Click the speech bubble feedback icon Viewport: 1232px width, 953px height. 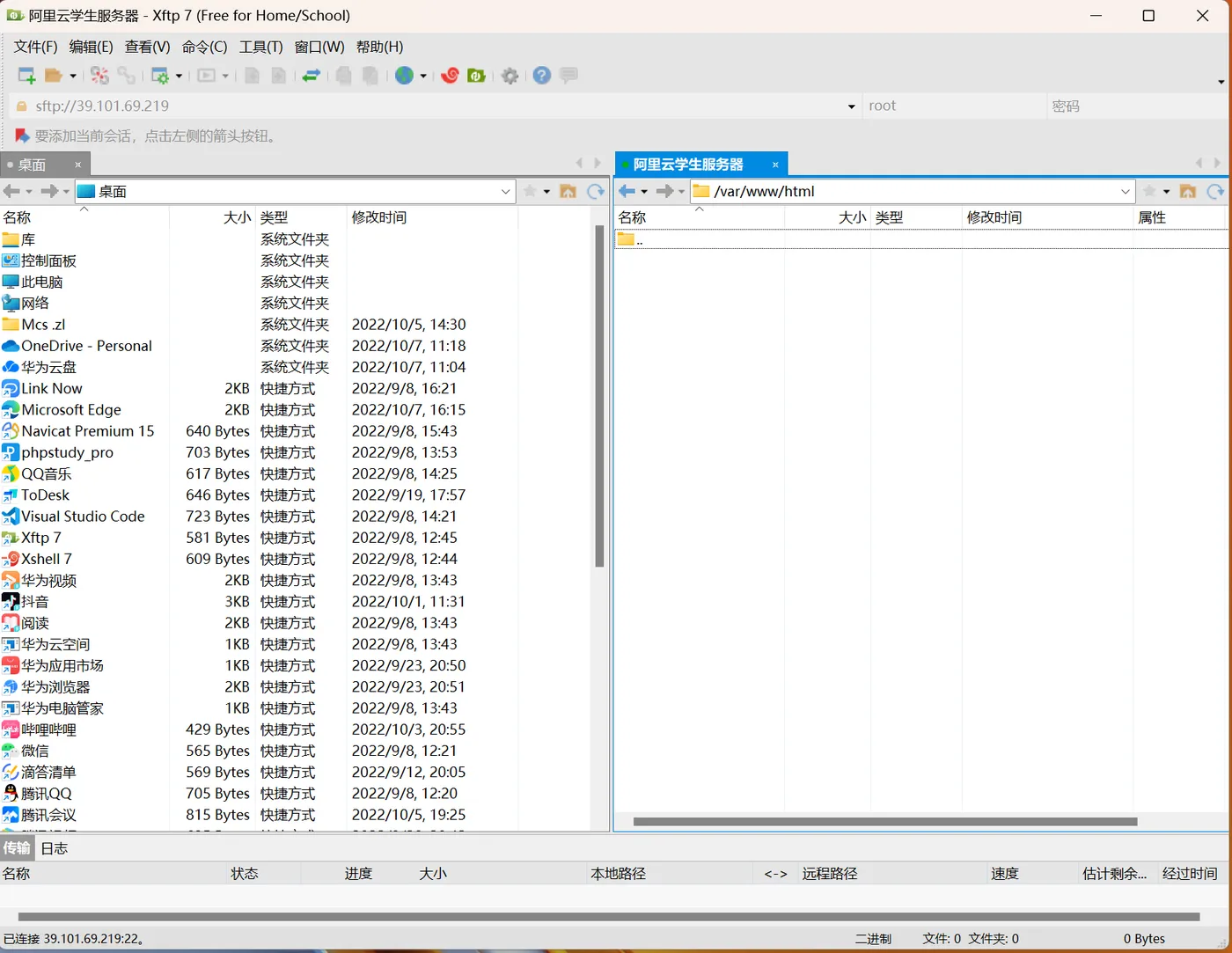[568, 76]
